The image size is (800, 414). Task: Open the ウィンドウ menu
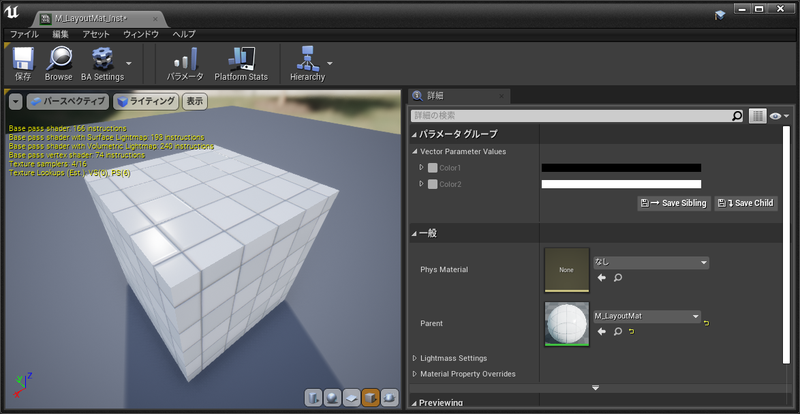[141, 35]
